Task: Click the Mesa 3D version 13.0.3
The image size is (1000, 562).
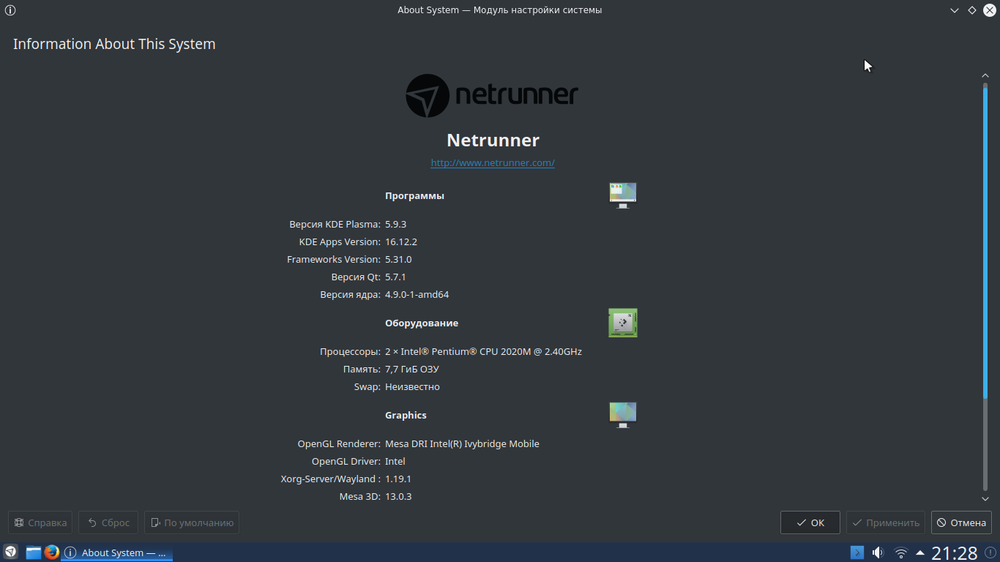Action: [398, 496]
